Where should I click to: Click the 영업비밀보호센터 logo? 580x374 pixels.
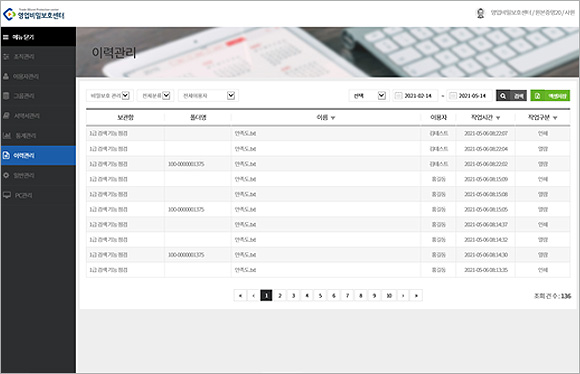point(34,14)
